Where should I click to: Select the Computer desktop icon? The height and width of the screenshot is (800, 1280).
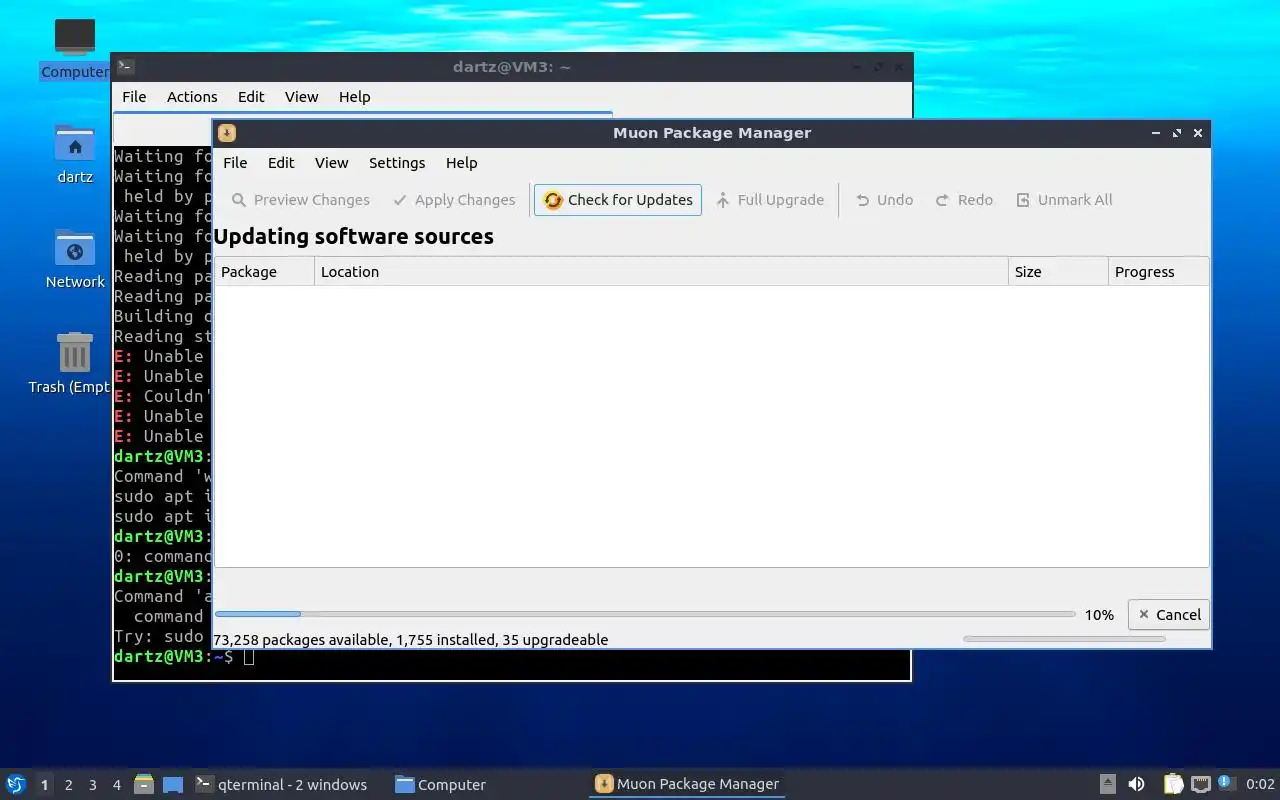pos(75,48)
